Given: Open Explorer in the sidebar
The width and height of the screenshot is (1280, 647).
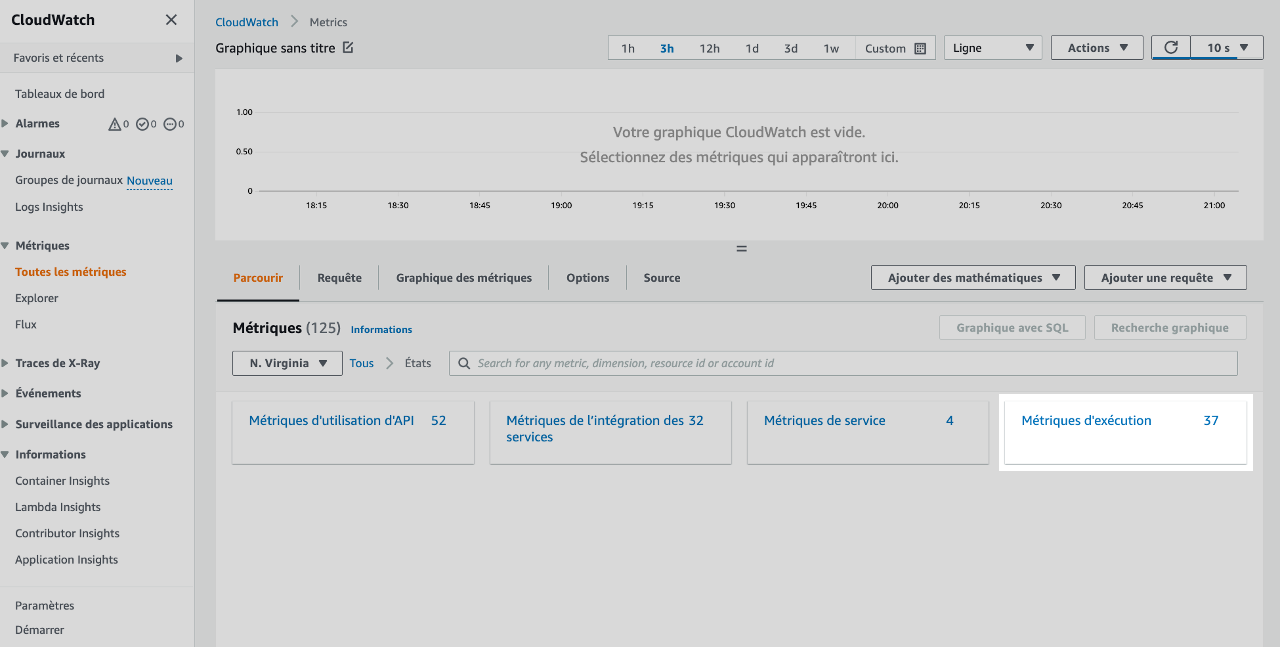Looking at the screenshot, I should pos(37,298).
